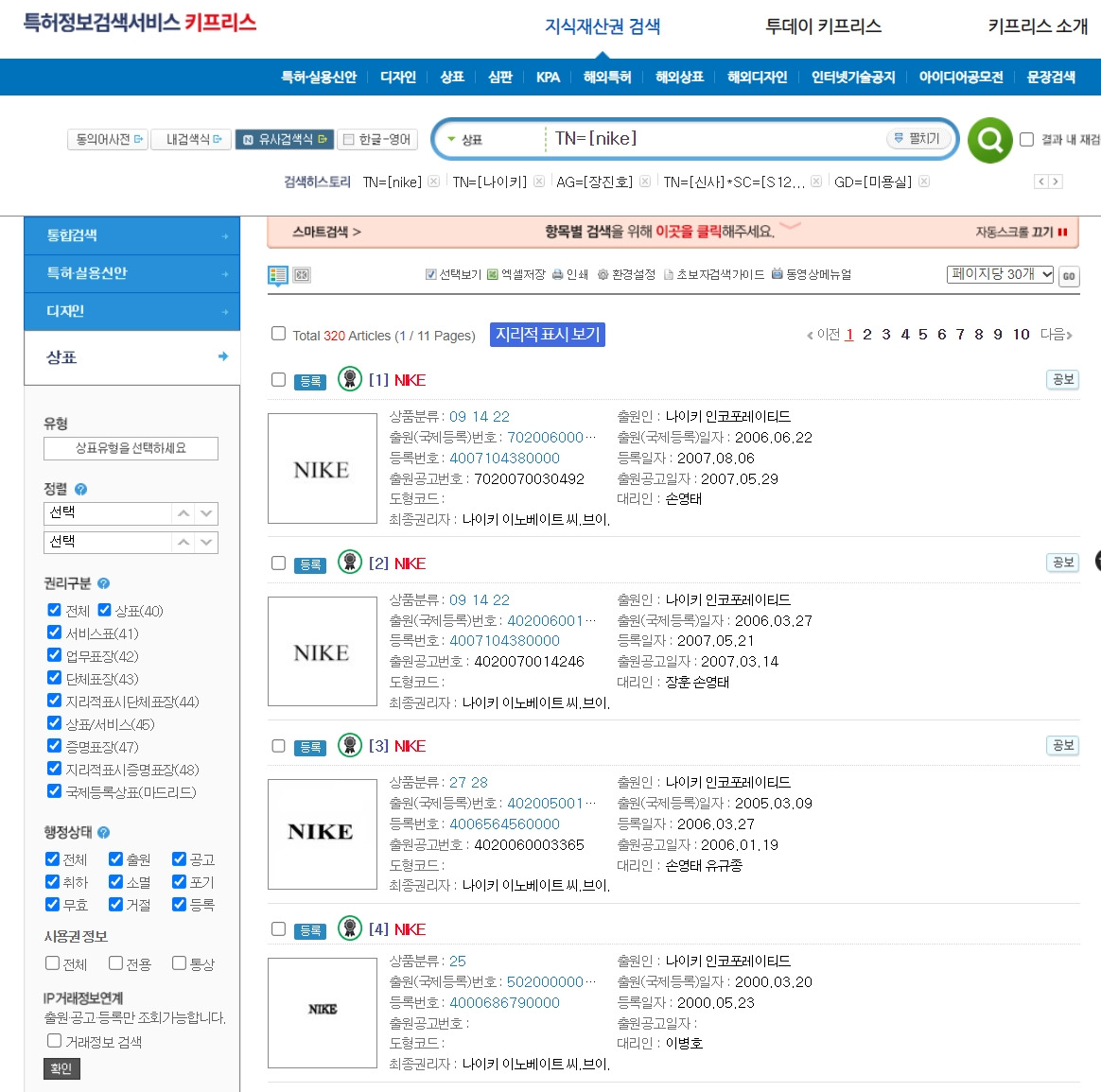Tick the 결과 내 재검색 checkbox
Screen dimensions: 1101x1092
(x=1026, y=140)
